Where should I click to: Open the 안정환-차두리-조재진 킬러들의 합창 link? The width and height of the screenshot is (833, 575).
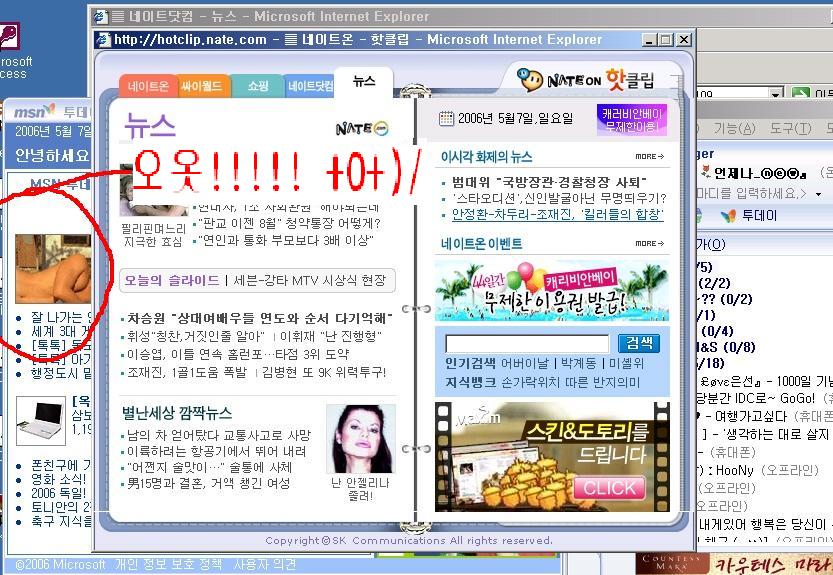[x=557, y=214]
